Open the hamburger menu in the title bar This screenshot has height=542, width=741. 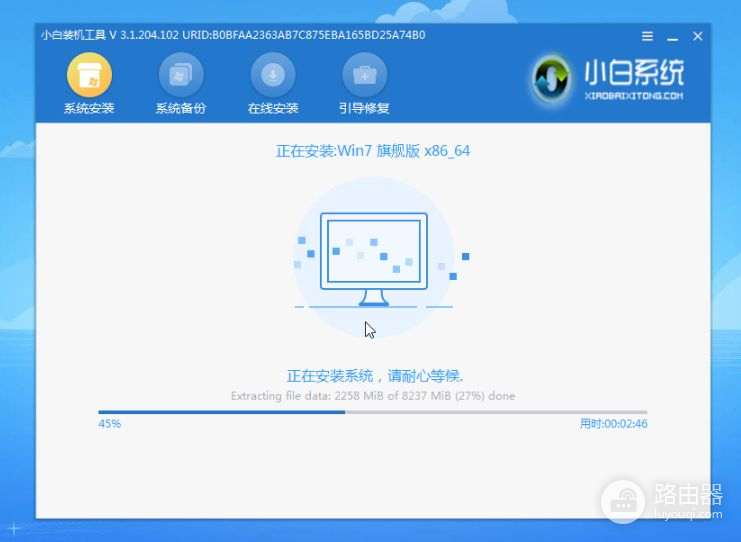pyautogui.click(x=647, y=36)
